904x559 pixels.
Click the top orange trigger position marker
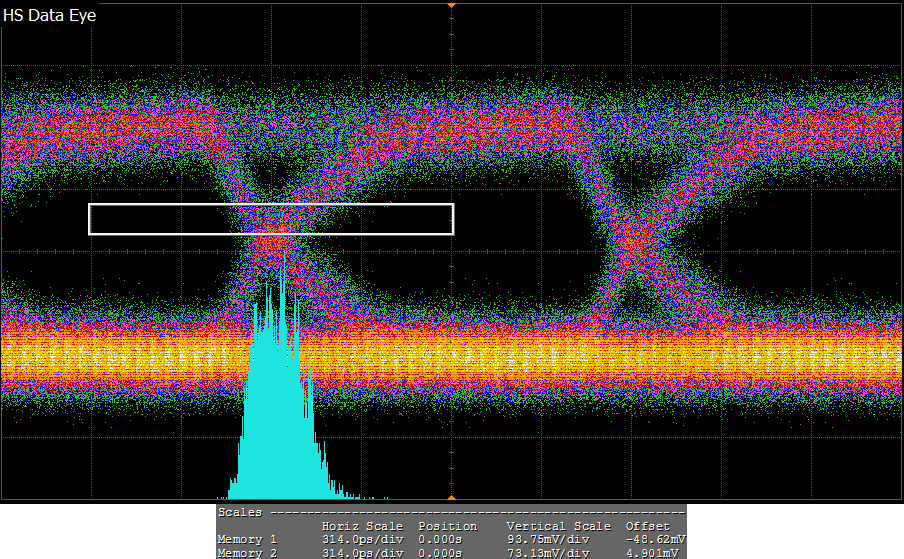tap(451, 5)
